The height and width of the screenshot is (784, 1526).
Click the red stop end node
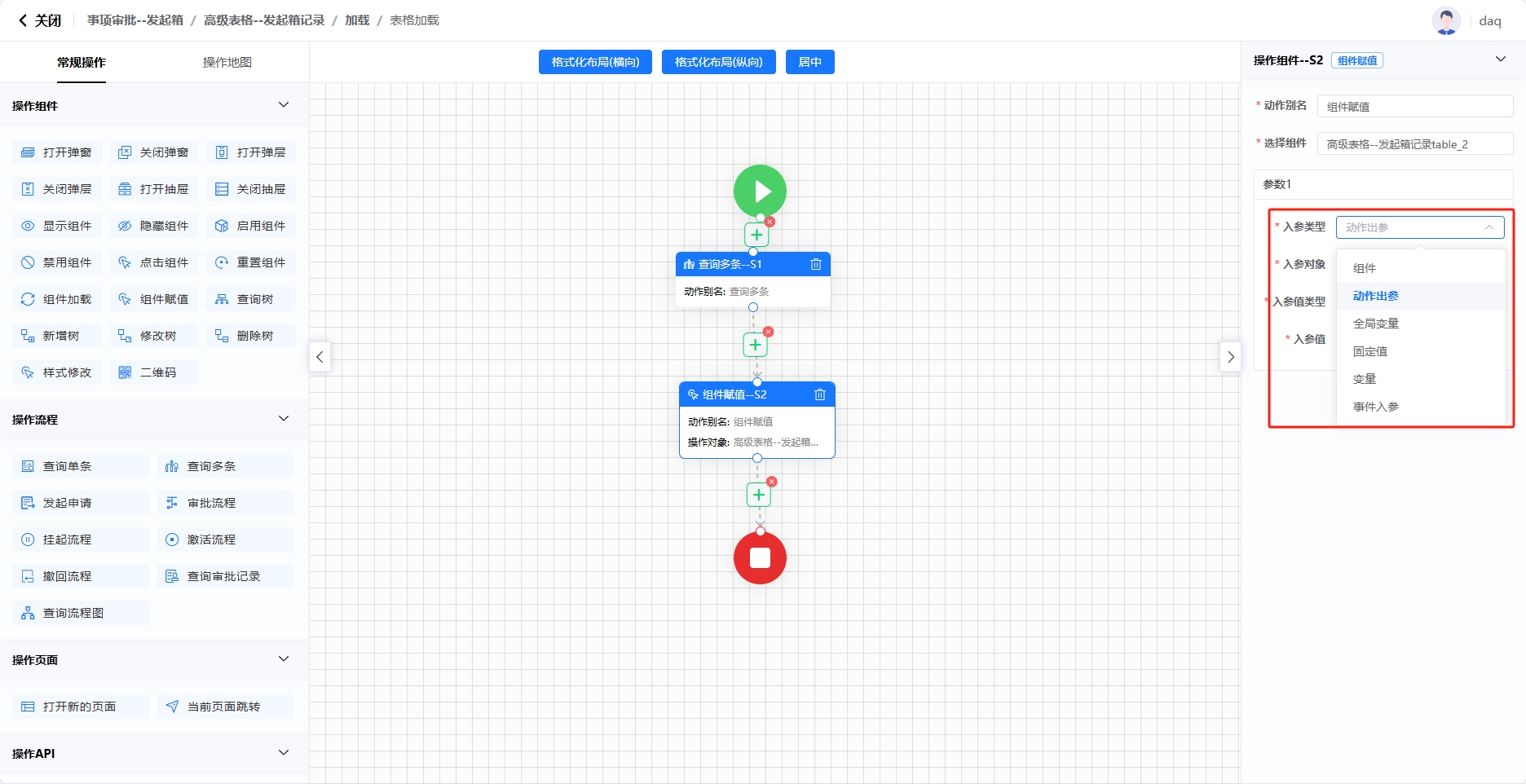760,558
